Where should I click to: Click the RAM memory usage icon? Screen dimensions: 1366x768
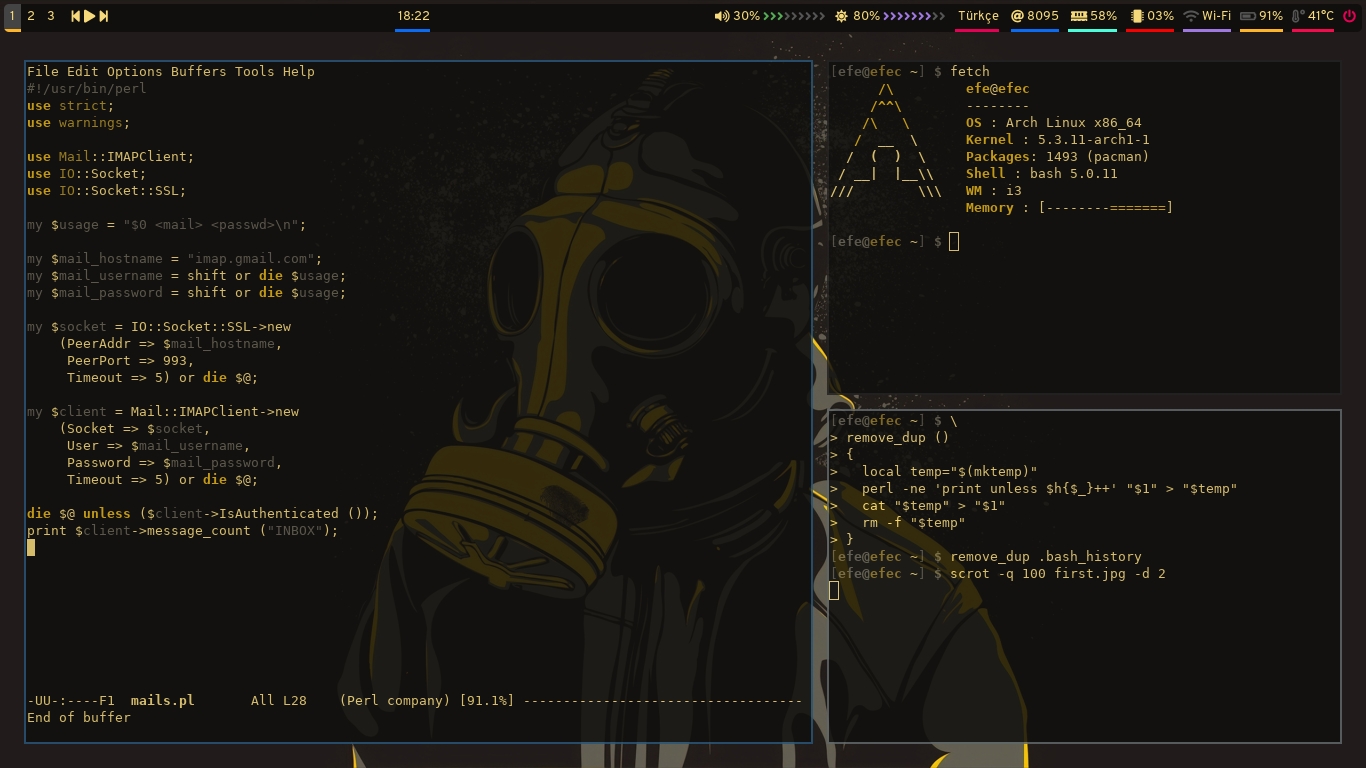click(1079, 16)
